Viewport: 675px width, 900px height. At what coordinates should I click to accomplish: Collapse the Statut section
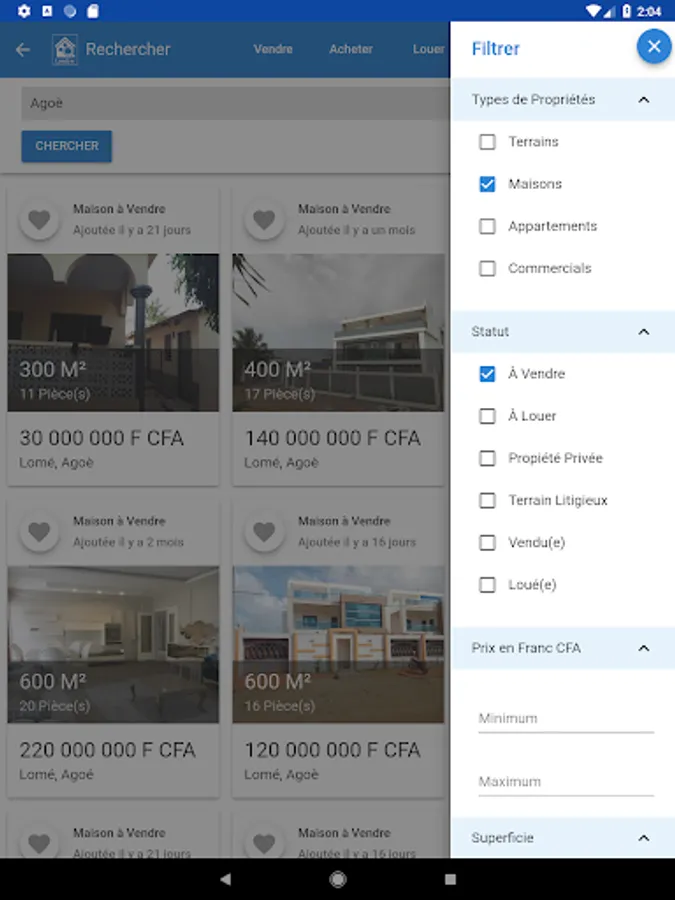[x=643, y=332]
